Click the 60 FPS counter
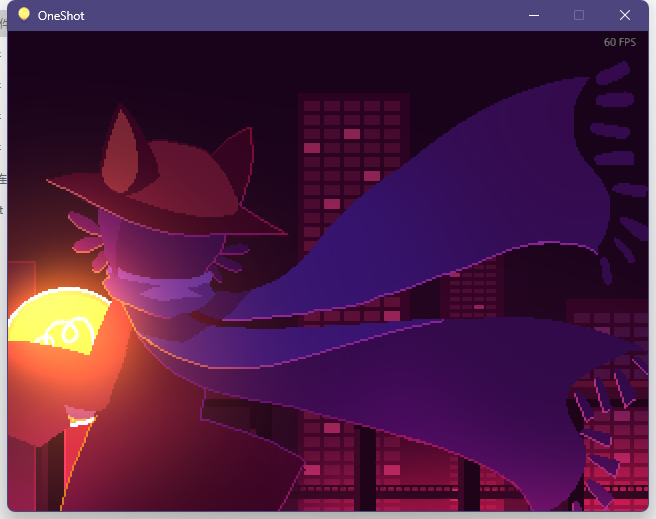The width and height of the screenshot is (656, 519). [619, 42]
